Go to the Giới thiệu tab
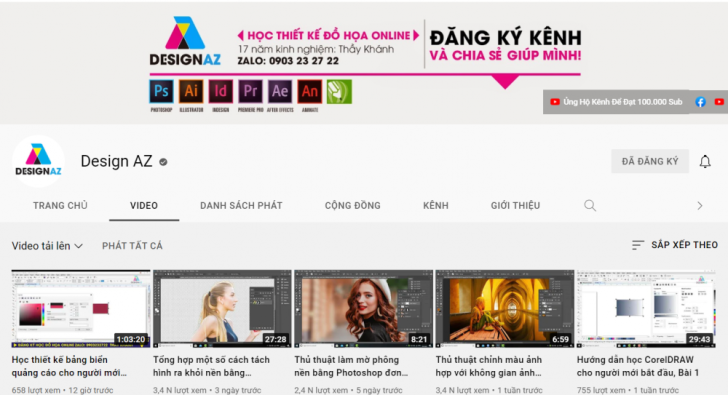Viewport: 728px width, 395px height. point(515,205)
